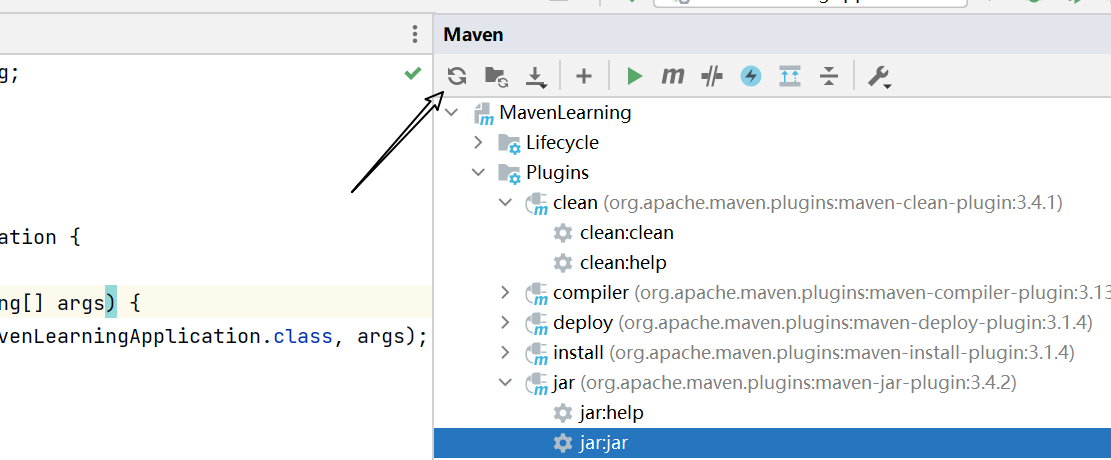Click the jar plugin icon
This screenshot has width=1111, height=460.
pos(537,383)
